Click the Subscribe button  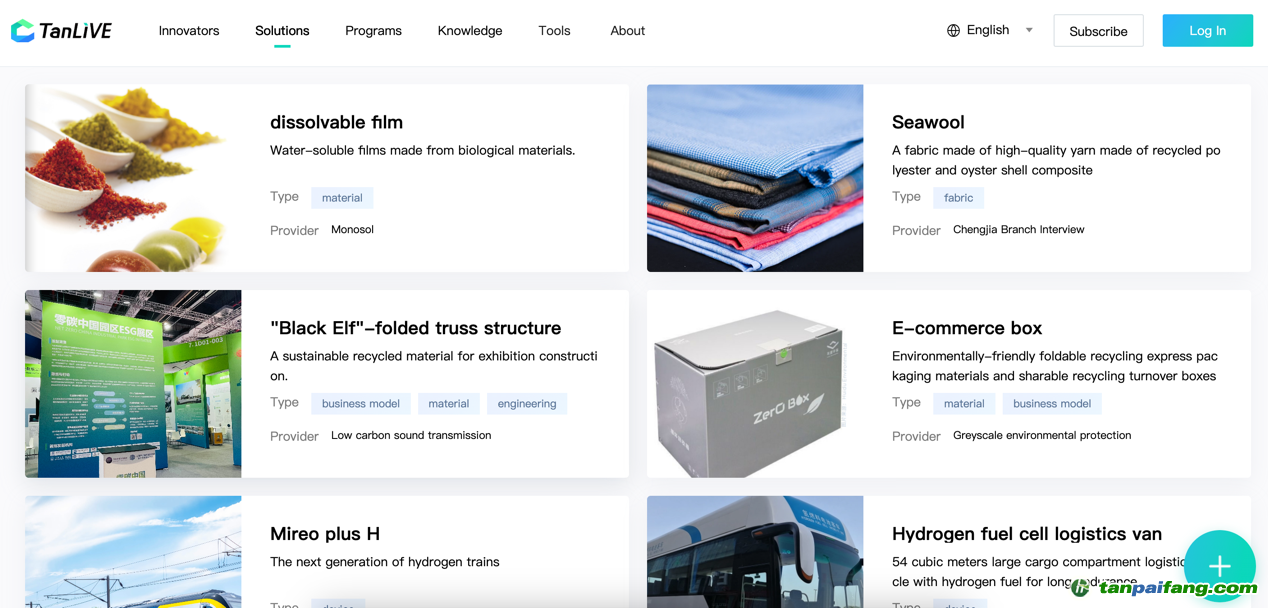pos(1098,31)
